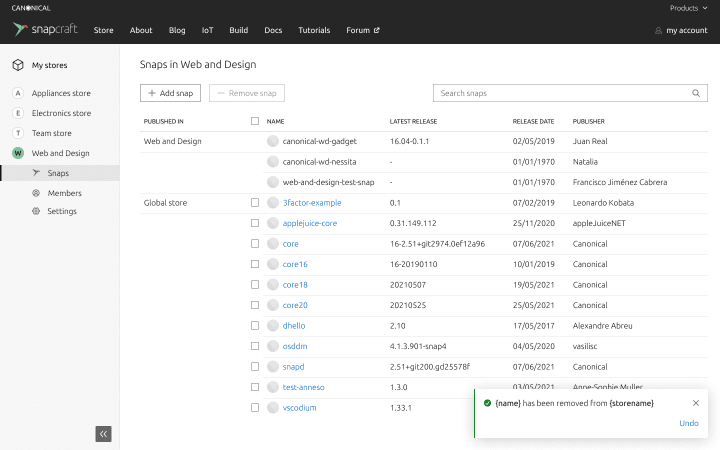
Task: Collapse the sidebar with the double-chevron button
Action: tap(103, 434)
